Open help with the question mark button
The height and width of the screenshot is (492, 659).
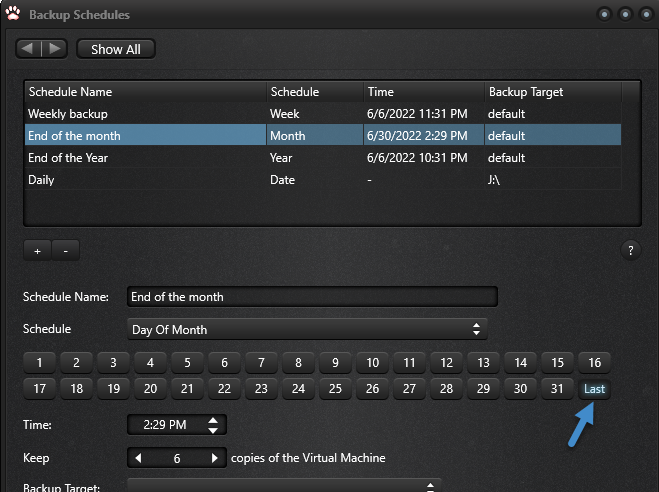tap(630, 251)
